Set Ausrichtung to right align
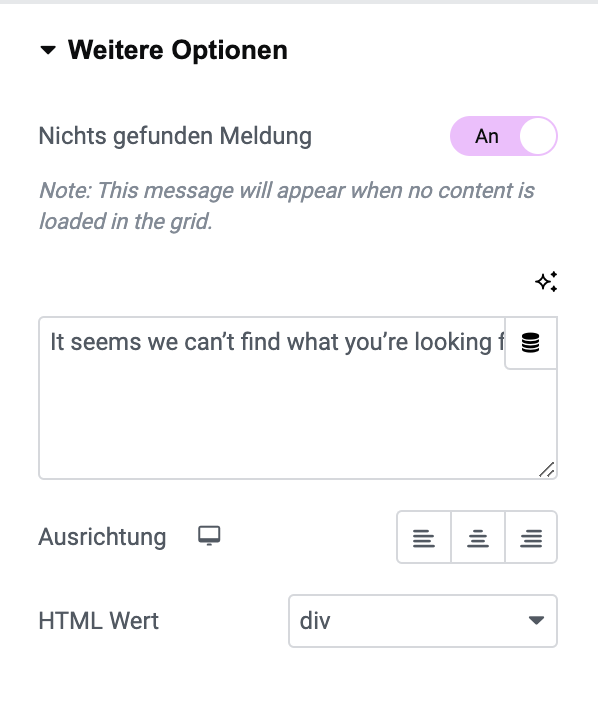The width and height of the screenshot is (598, 722). pyautogui.click(x=531, y=537)
